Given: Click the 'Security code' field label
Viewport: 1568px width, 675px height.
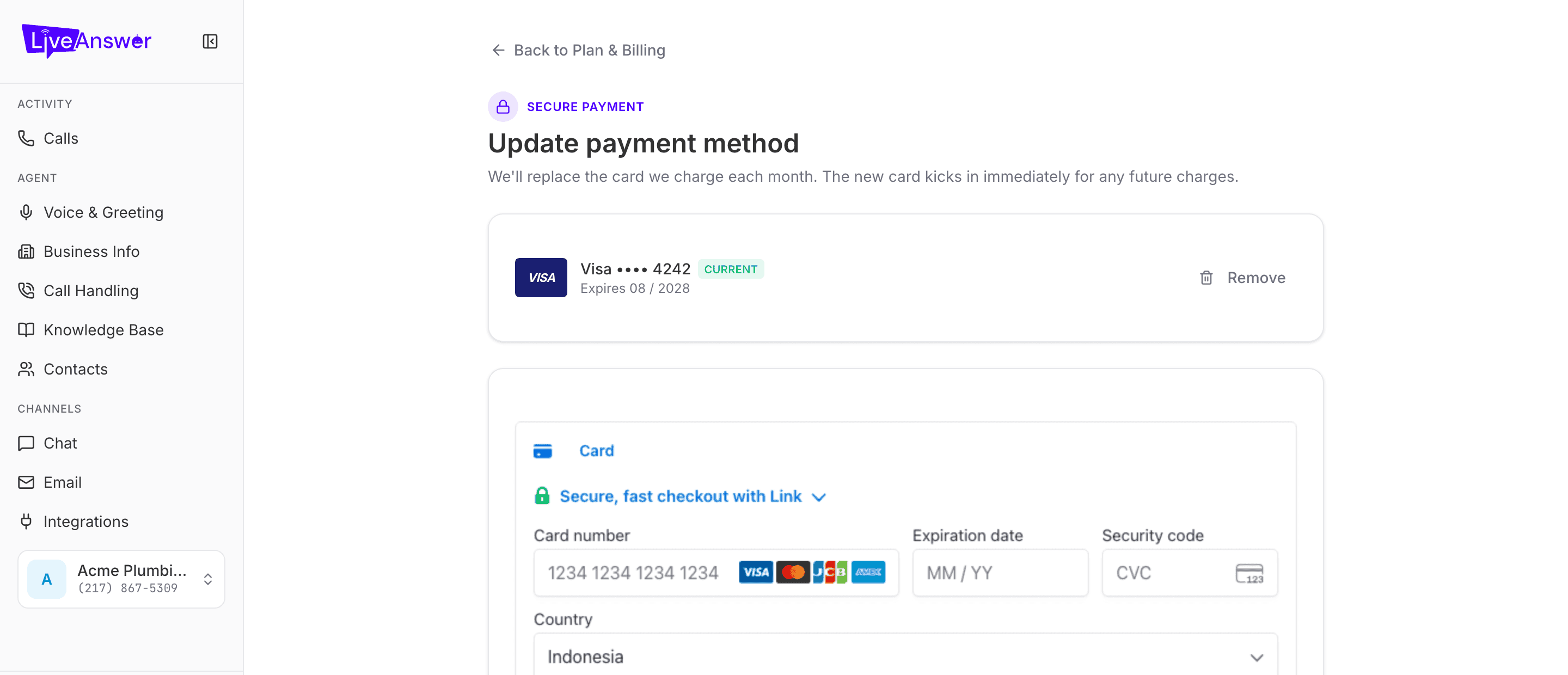Looking at the screenshot, I should tap(1152, 536).
